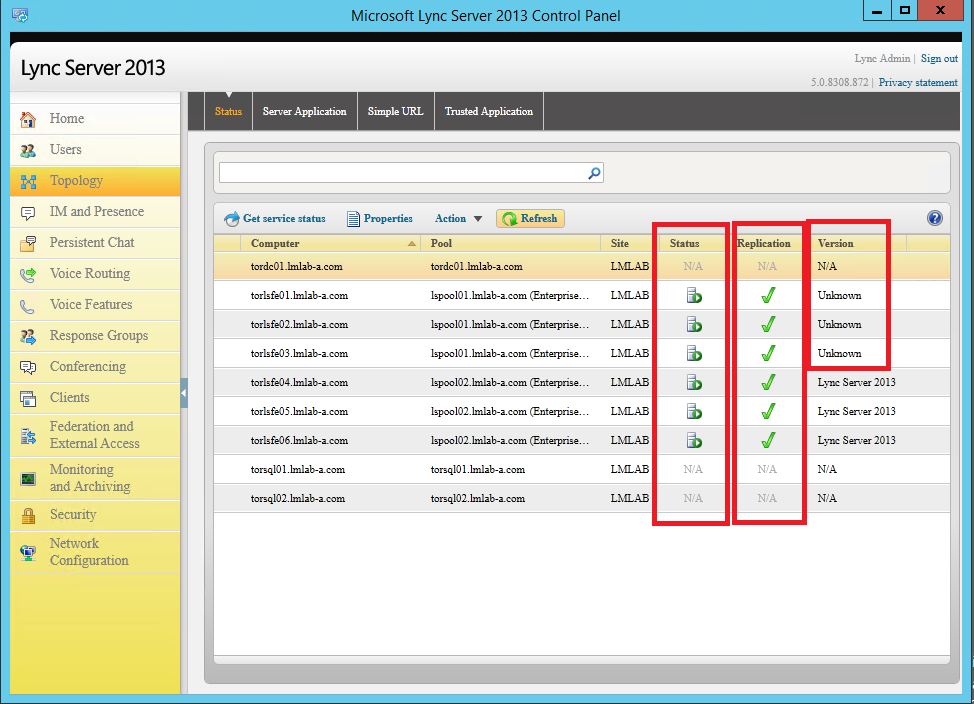Sign out of the Control Panel
The image size is (974, 704).
tap(938, 58)
